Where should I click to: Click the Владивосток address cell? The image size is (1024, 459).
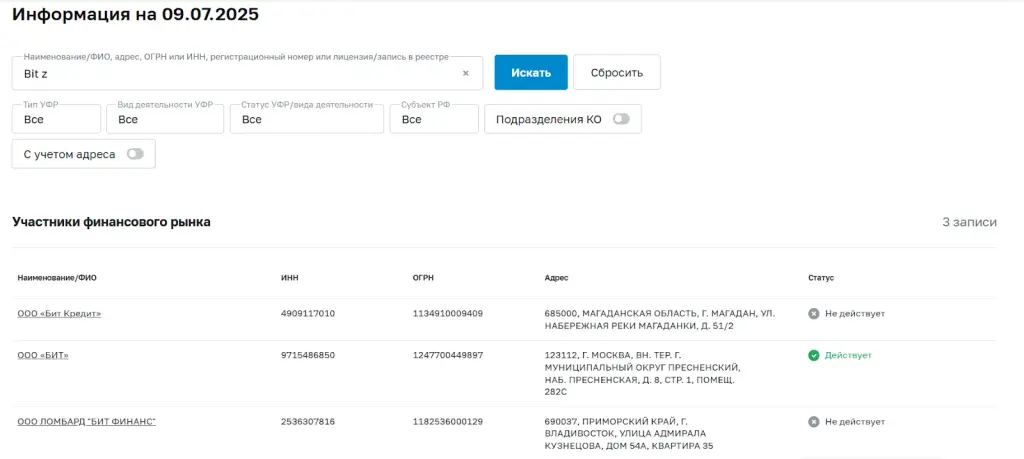click(629, 434)
